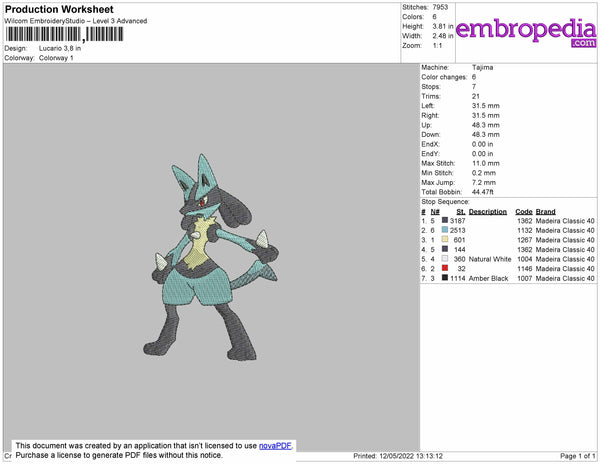Click the Max Stitch value '11.0 mm'
Image resolution: width=600 pixels, height=464 pixels.
click(x=486, y=163)
